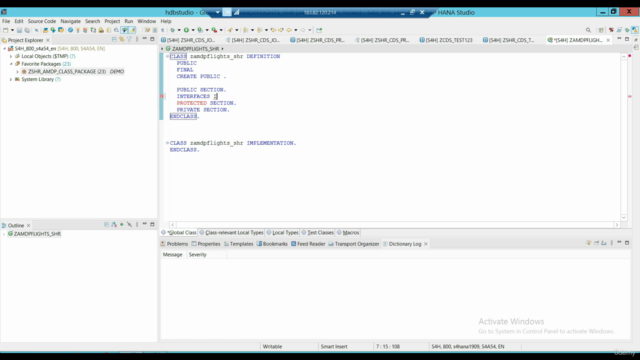Select the System Library tree item
The height and width of the screenshot is (360, 640).
[x=38, y=79]
